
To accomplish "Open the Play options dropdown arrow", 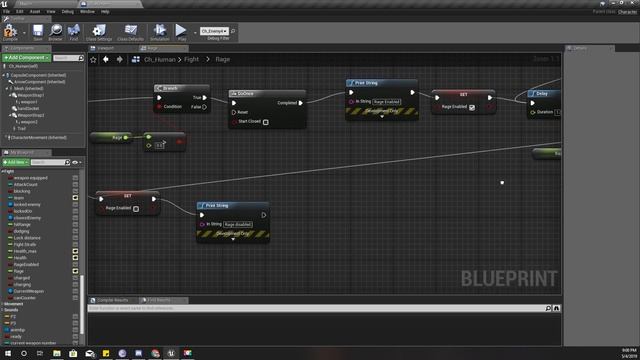I will [x=195, y=32].
